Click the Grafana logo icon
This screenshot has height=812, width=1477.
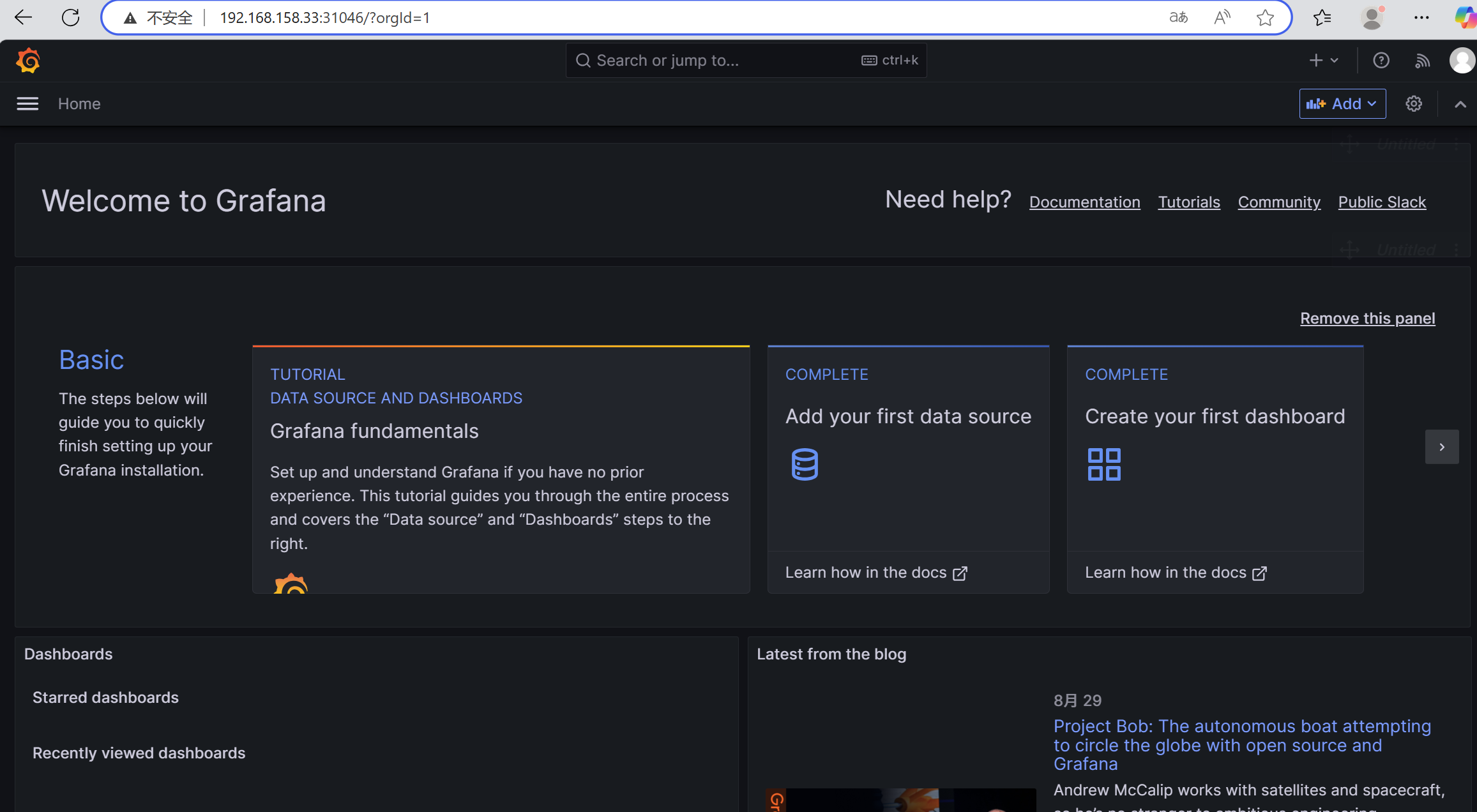point(28,61)
